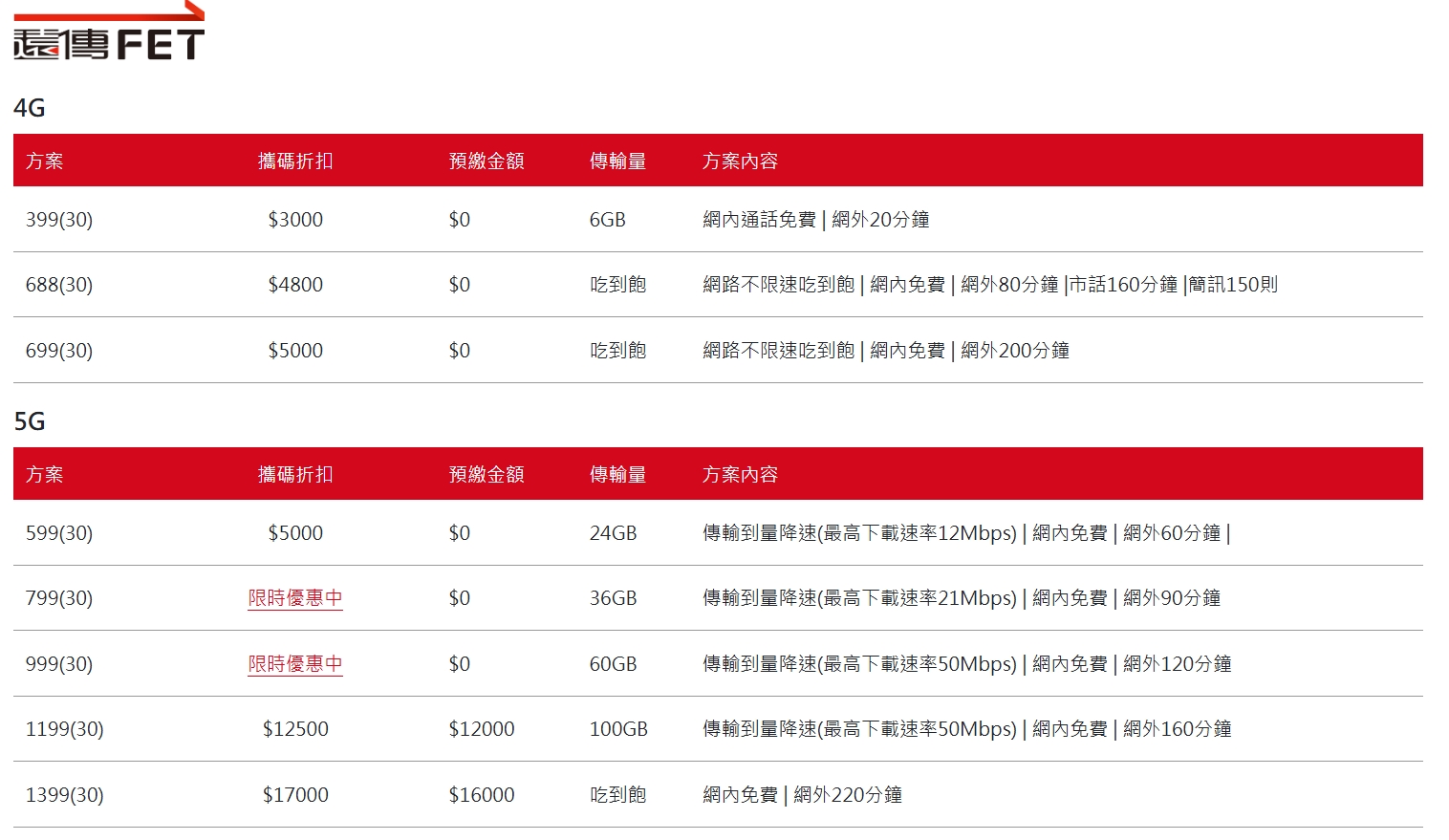Click the 方案內容 header in 4G table
Image resolution: width=1449 pixels, height=840 pixels.
pos(741,161)
